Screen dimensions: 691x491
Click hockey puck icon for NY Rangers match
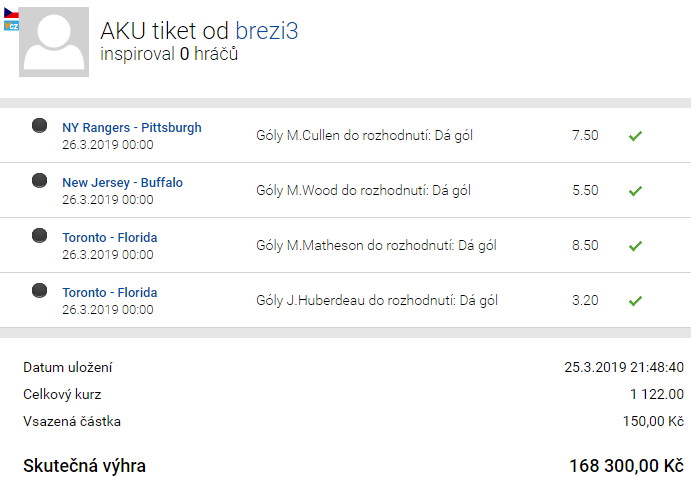pos(40,126)
